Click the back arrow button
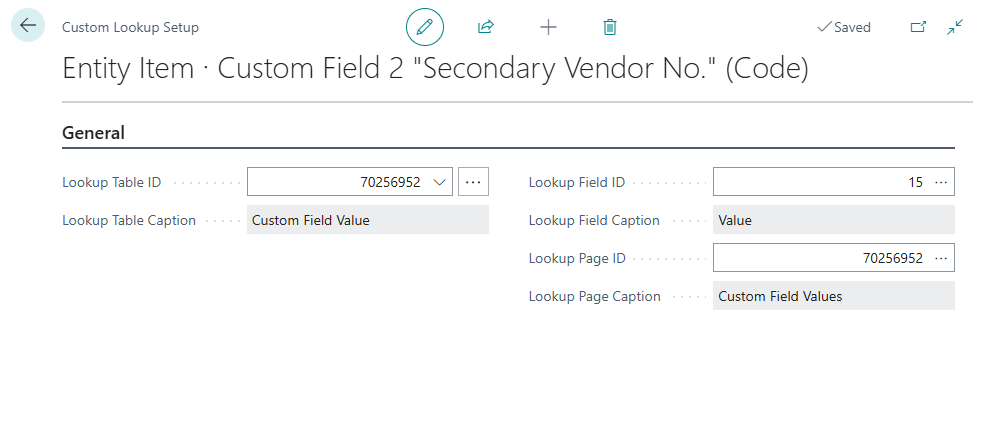The height and width of the screenshot is (427, 999). pyautogui.click(x=28, y=26)
